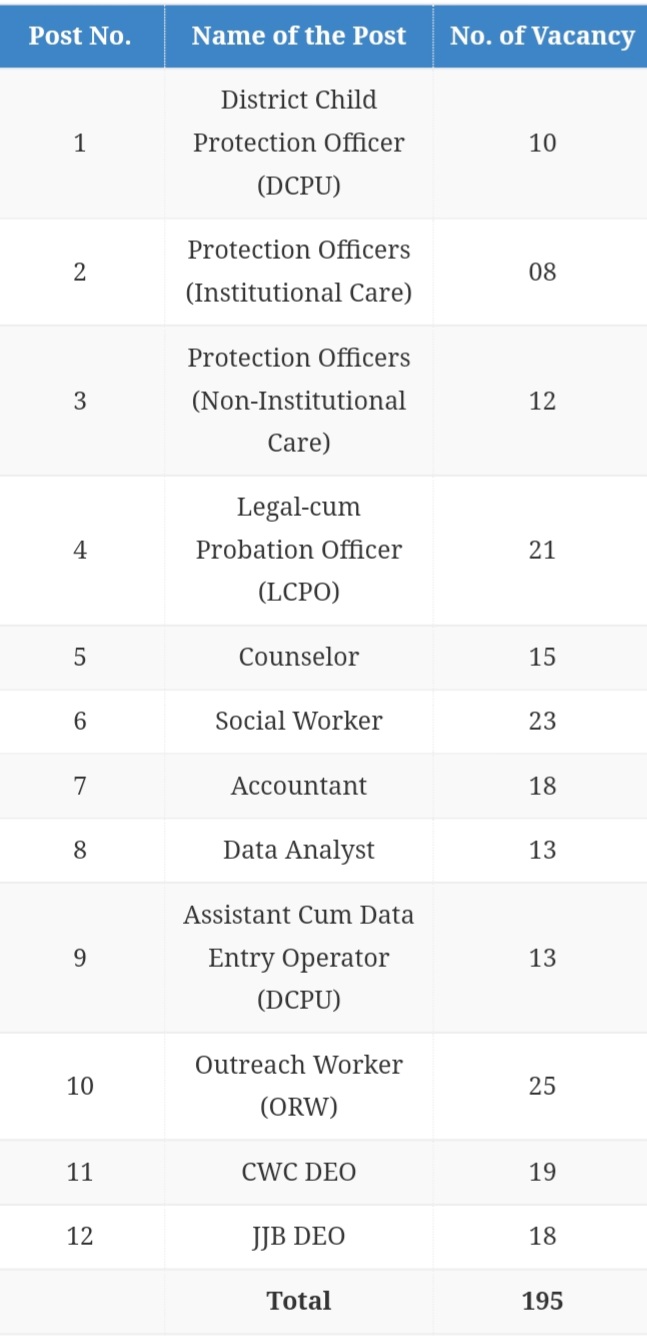This screenshot has width=647, height=1336.
Task: Click the bold Total label
Action: point(298,1301)
